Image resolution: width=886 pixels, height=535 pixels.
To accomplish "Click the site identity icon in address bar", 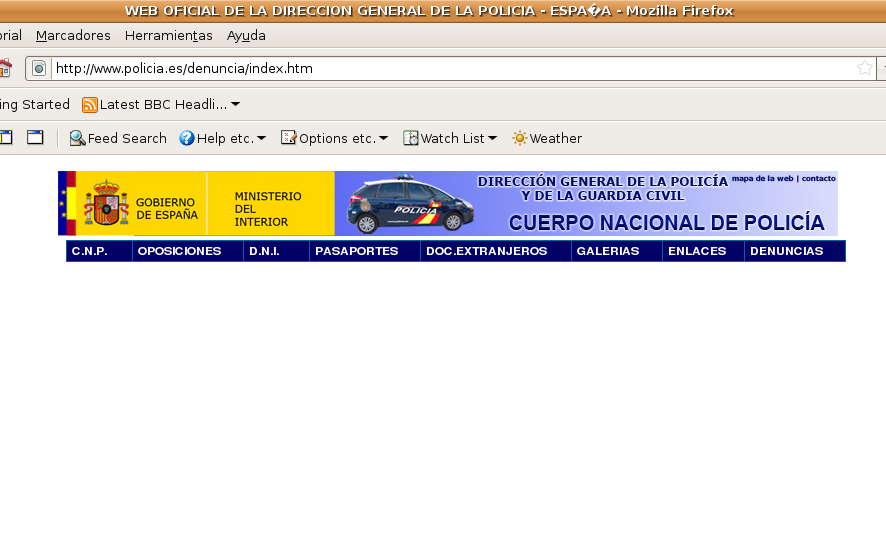I will coord(38,69).
